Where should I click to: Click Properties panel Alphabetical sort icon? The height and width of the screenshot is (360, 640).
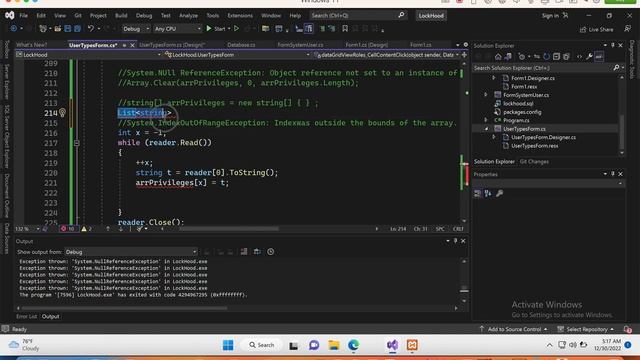click(x=488, y=193)
